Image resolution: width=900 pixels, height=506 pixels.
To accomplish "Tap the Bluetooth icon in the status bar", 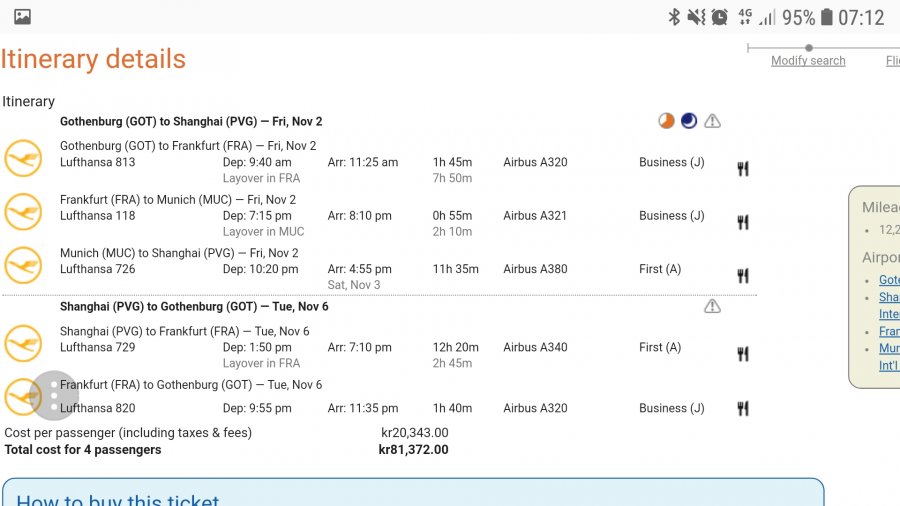I will tap(674, 17).
